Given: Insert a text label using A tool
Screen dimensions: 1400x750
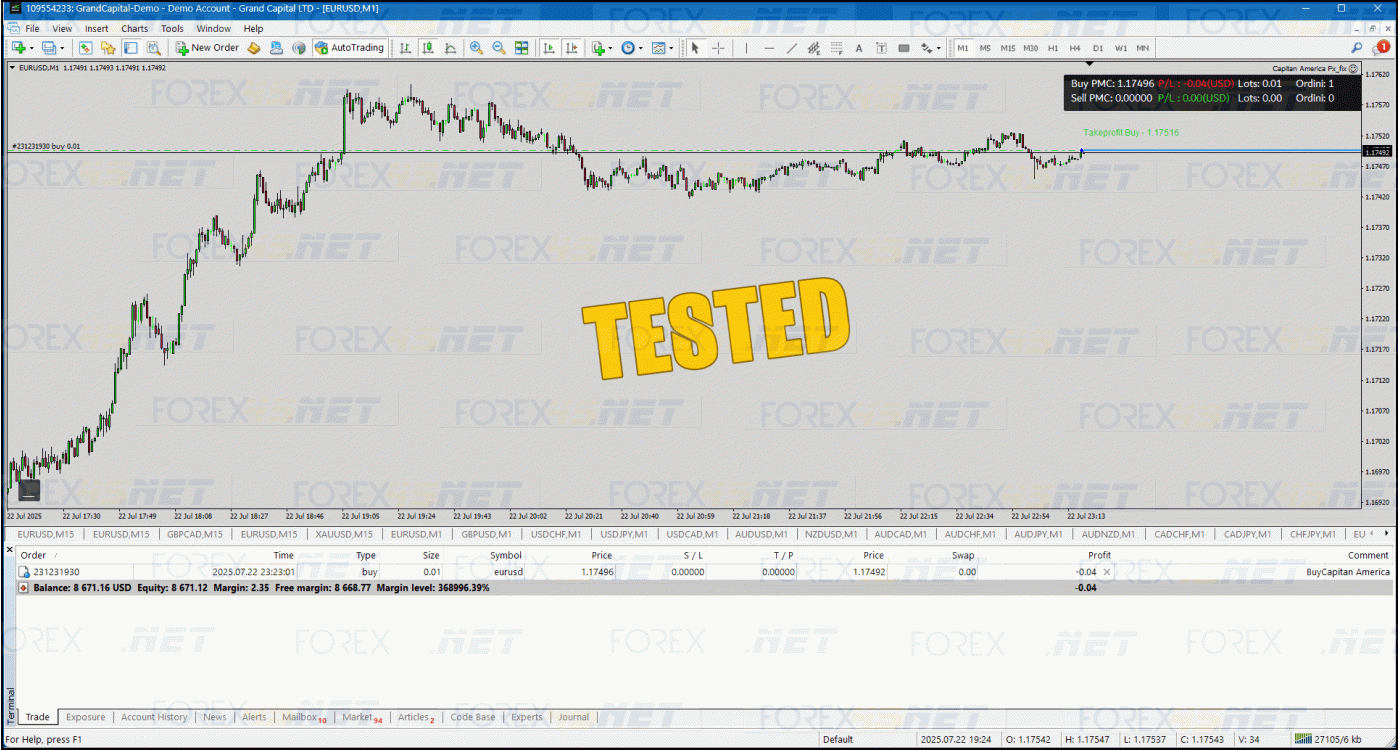Looking at the screenshot, I should tap(858, 48).
